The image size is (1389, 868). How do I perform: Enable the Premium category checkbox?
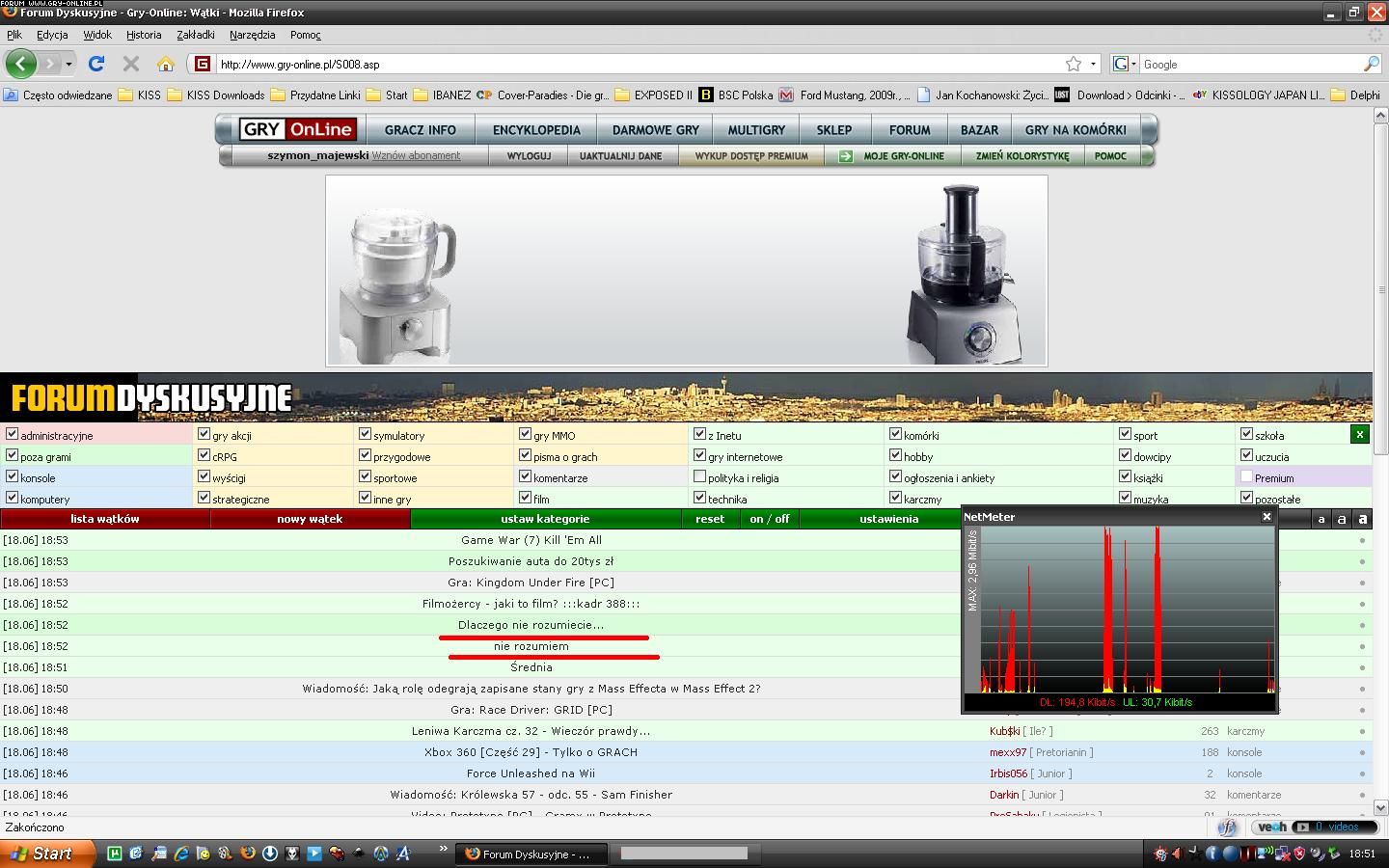[1246, 476]
